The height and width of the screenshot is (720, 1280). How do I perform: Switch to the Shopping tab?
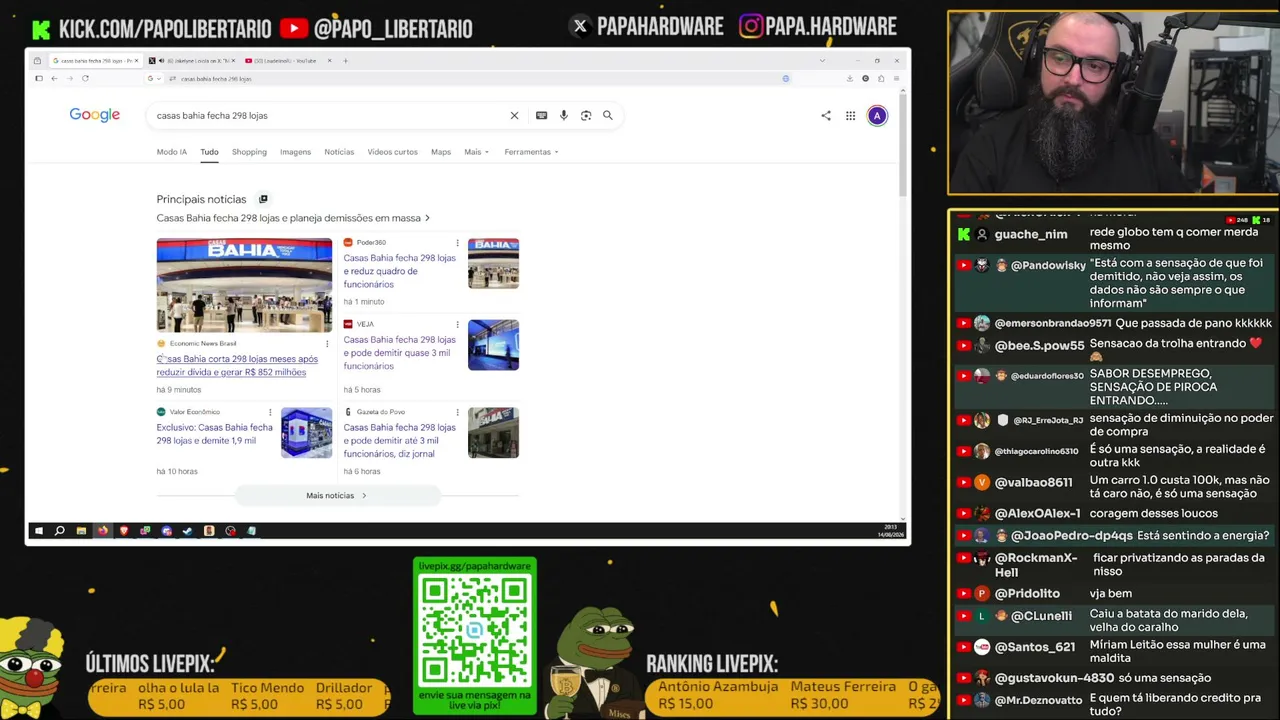tap(249, 152)
